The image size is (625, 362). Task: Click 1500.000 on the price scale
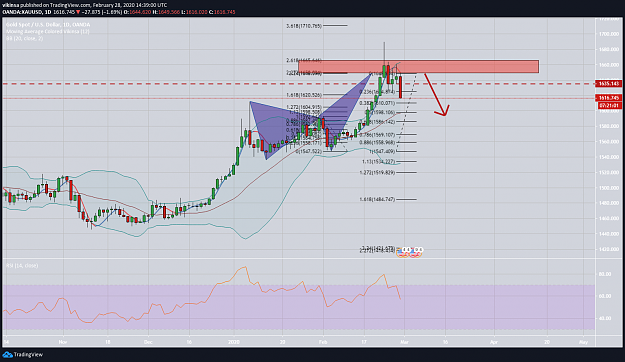[610, 188]
